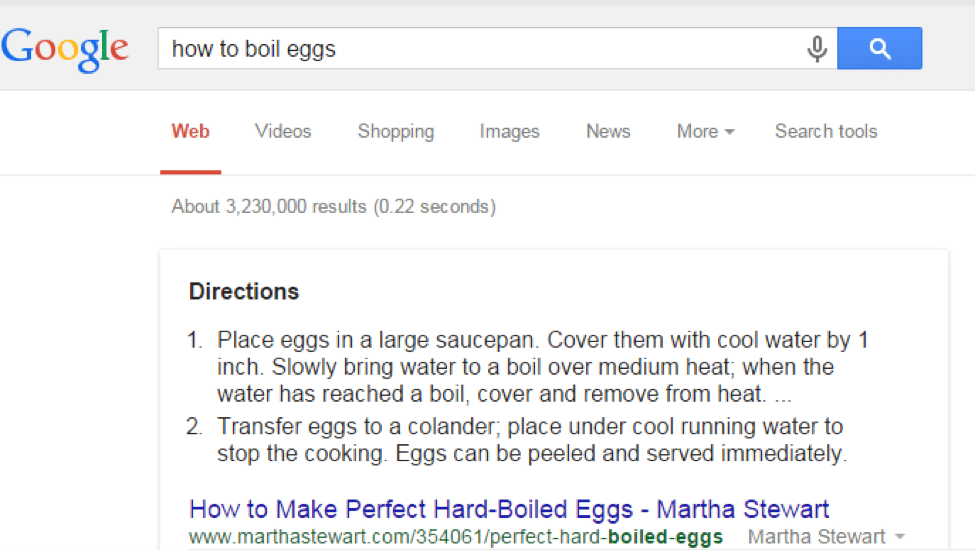Expand the dropdown arrow beside Martha Stewart

point(899,537)
